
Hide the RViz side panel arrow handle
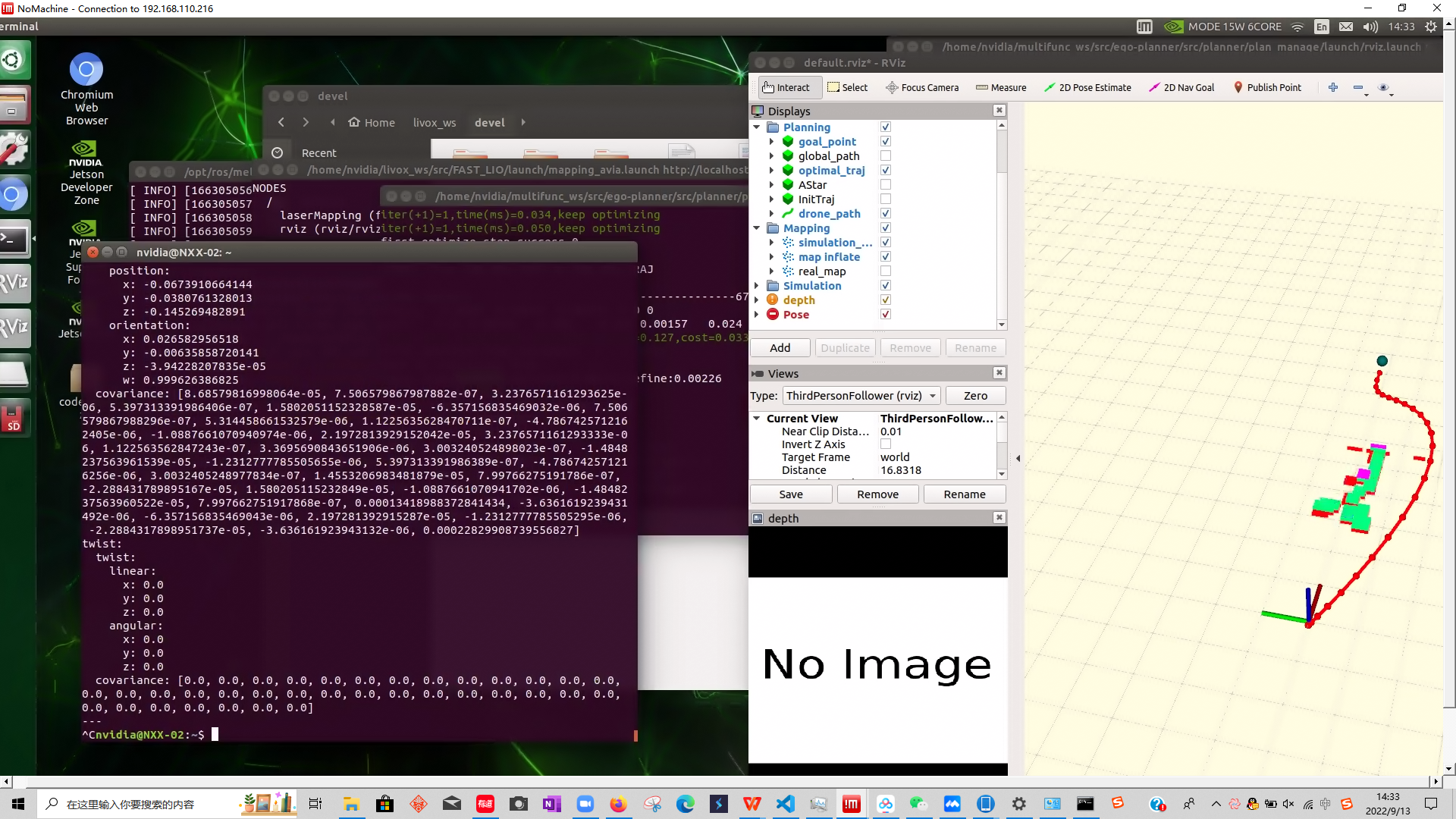coord(1018,458)
